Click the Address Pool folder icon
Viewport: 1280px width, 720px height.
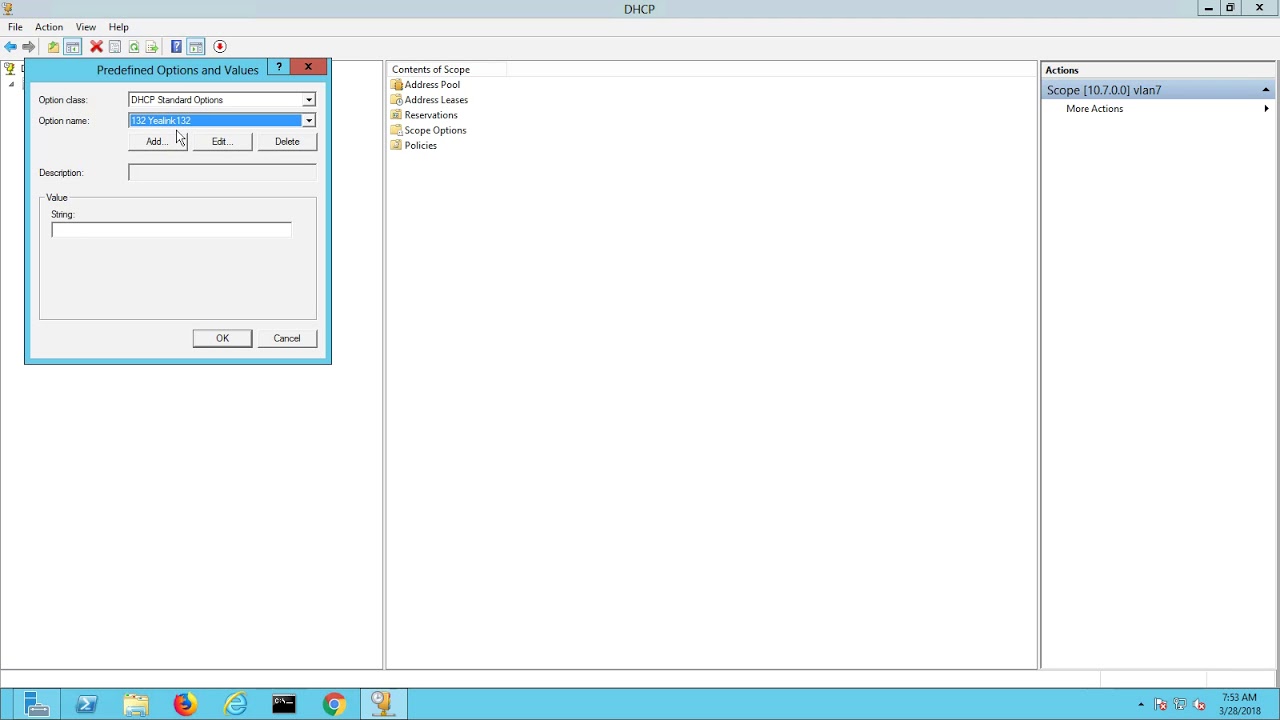[397, 85]
